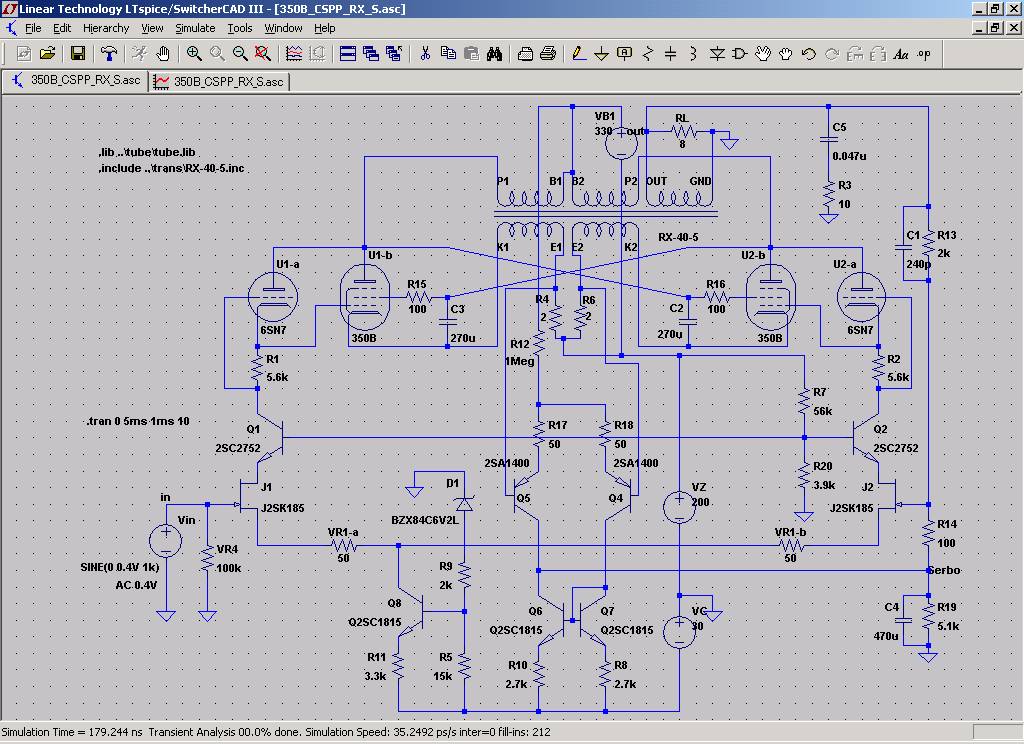This screenshot has width=1024, height=744.
Task: Click the '15k' value of R5
Action: [442, 676]
